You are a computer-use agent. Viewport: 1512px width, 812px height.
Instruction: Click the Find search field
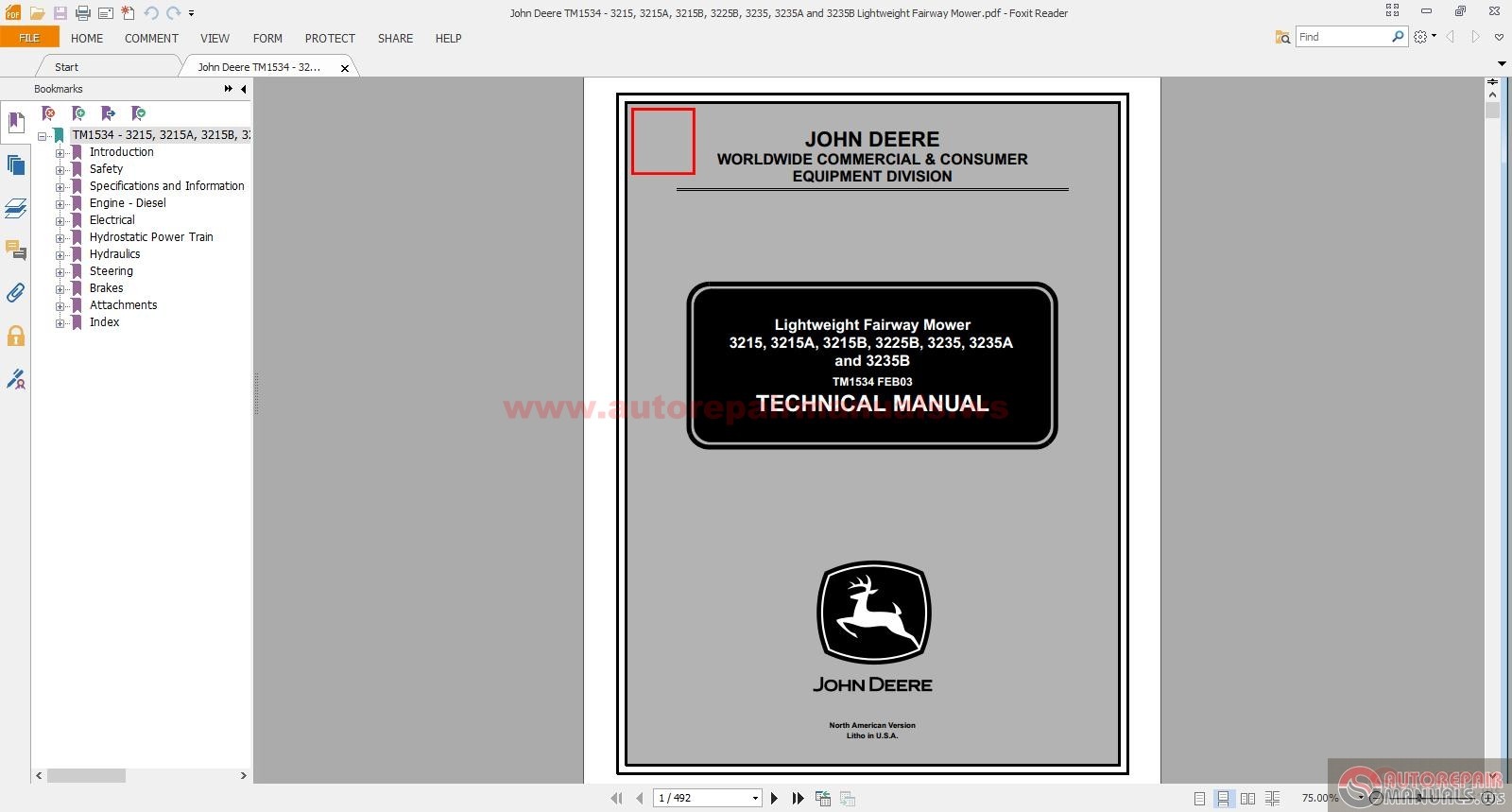[1343, 37]
